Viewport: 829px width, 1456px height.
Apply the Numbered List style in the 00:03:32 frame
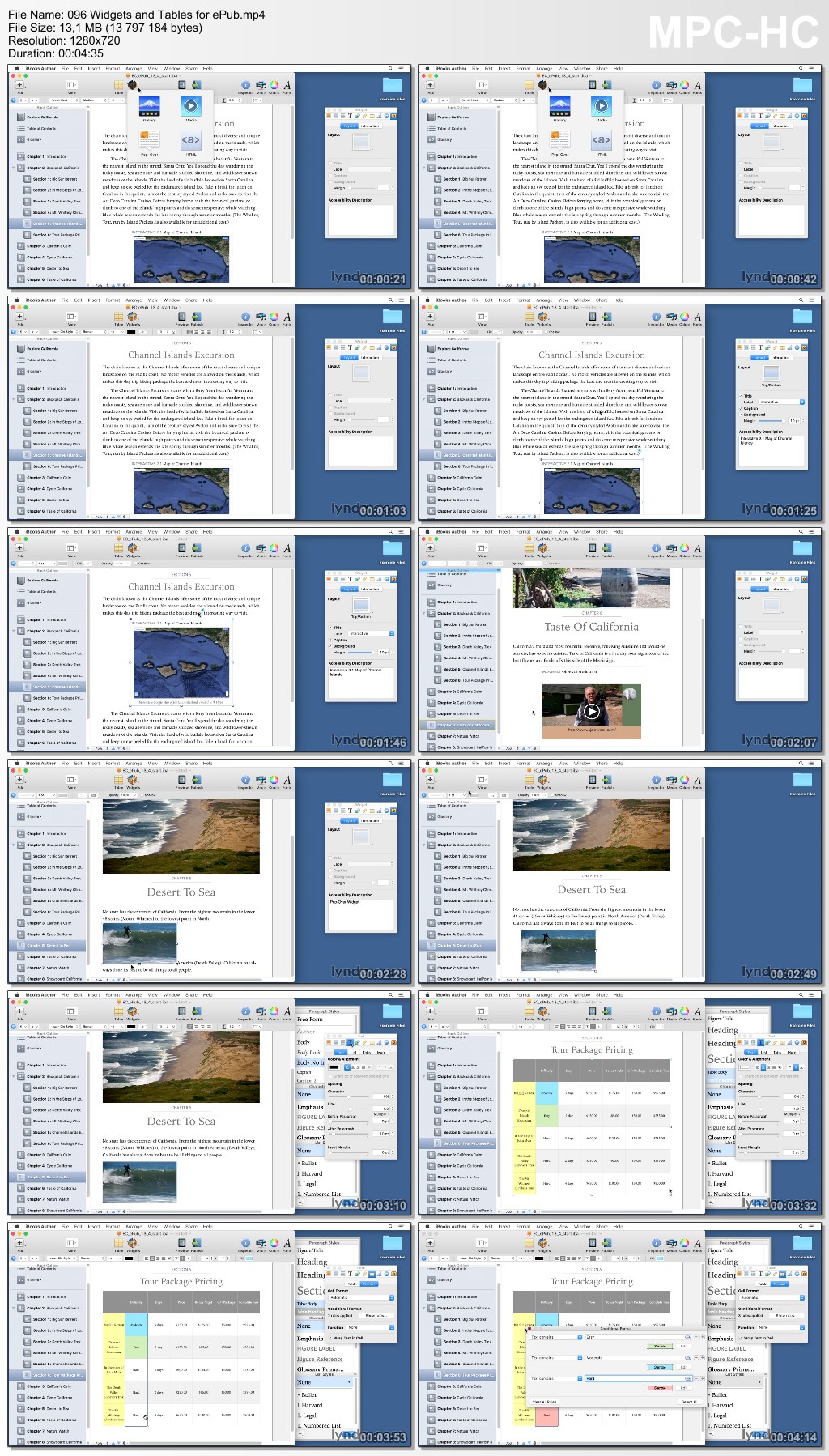pyautogui.click(x=729, y=1194)
